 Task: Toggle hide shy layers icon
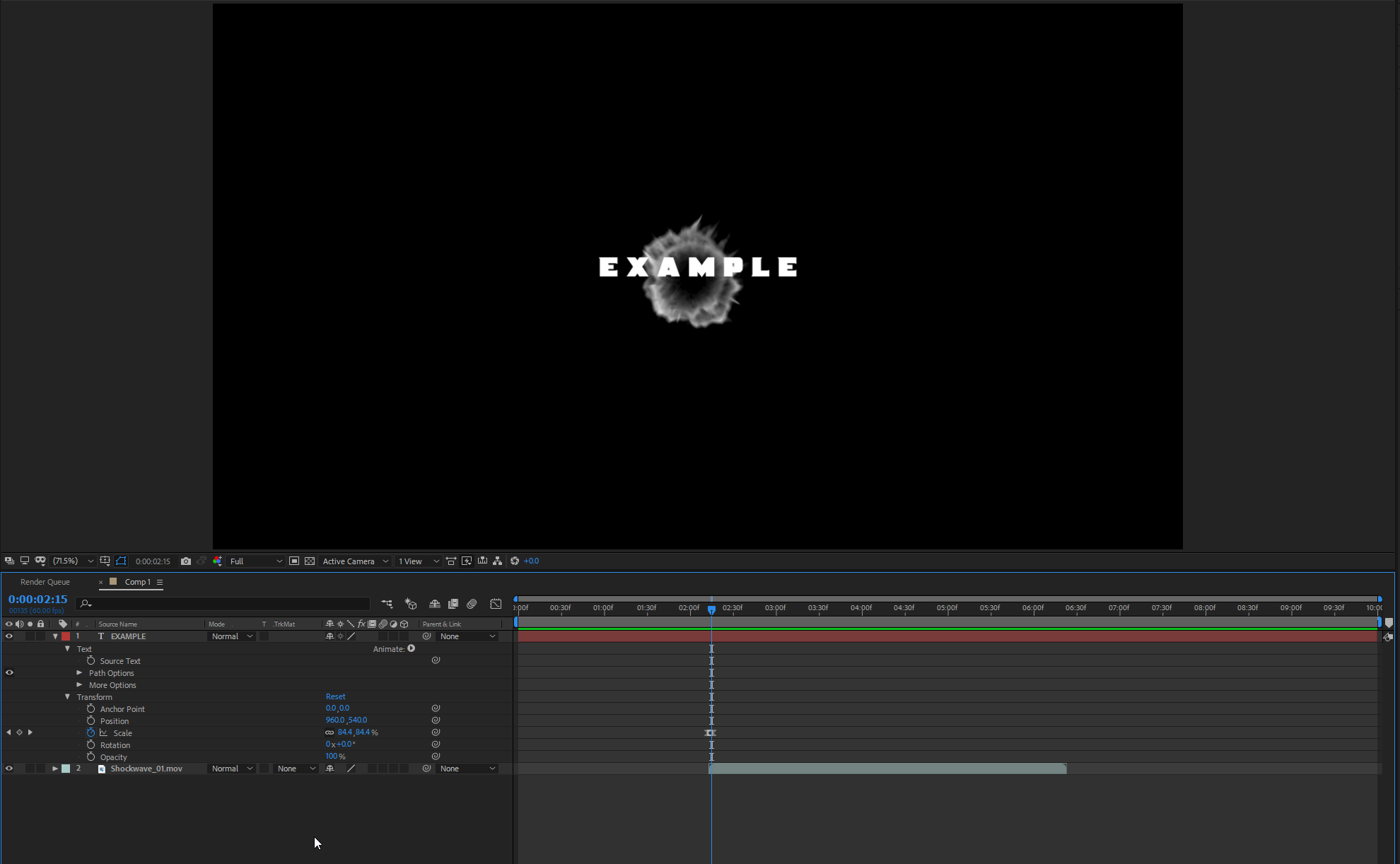(435, 605)
